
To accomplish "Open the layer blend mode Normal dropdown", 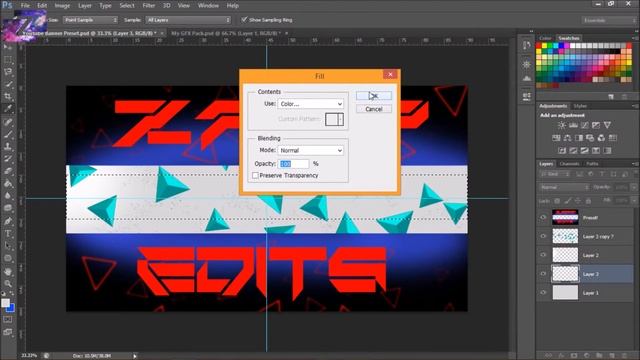I will pyautogui.click(x=564, y=187).
